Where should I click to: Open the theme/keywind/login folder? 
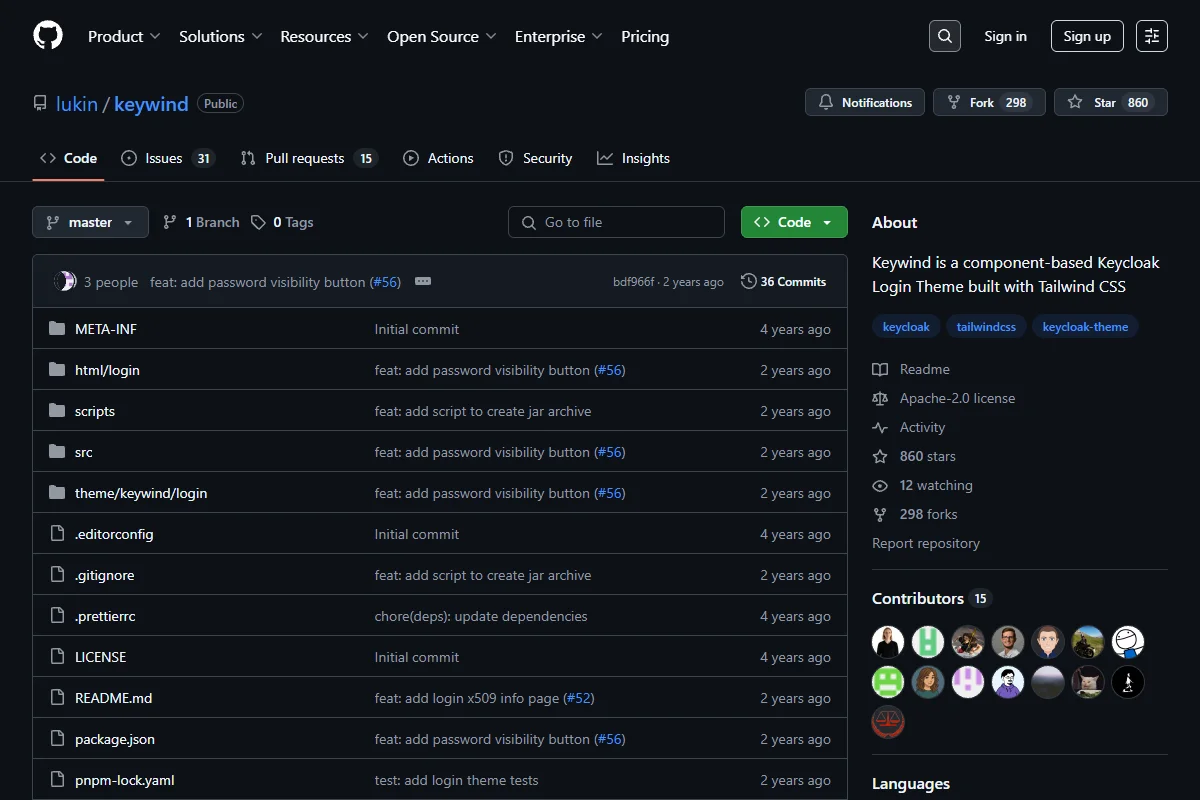141,493
